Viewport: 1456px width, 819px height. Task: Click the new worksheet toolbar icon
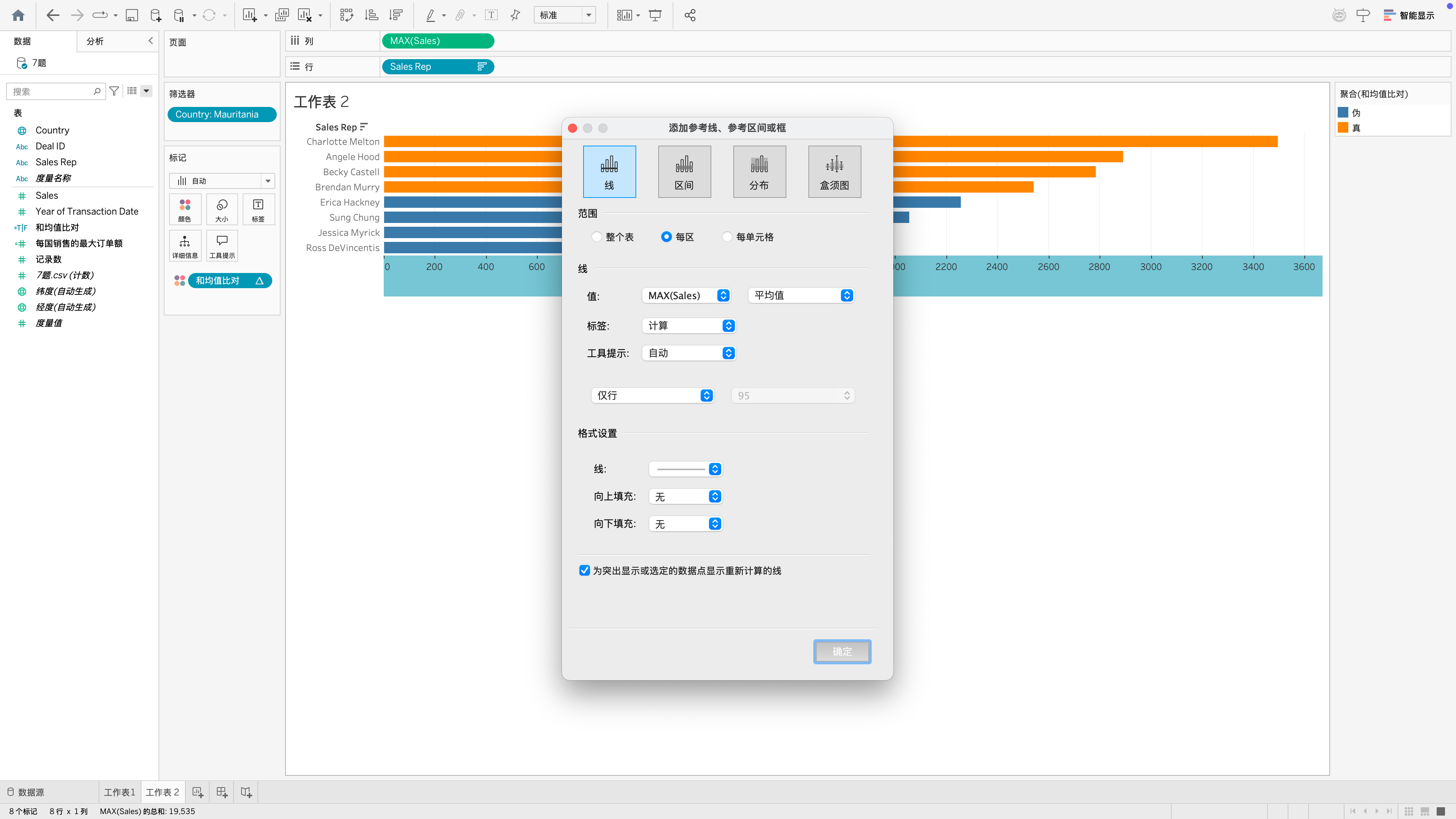(x=250, y=15)
